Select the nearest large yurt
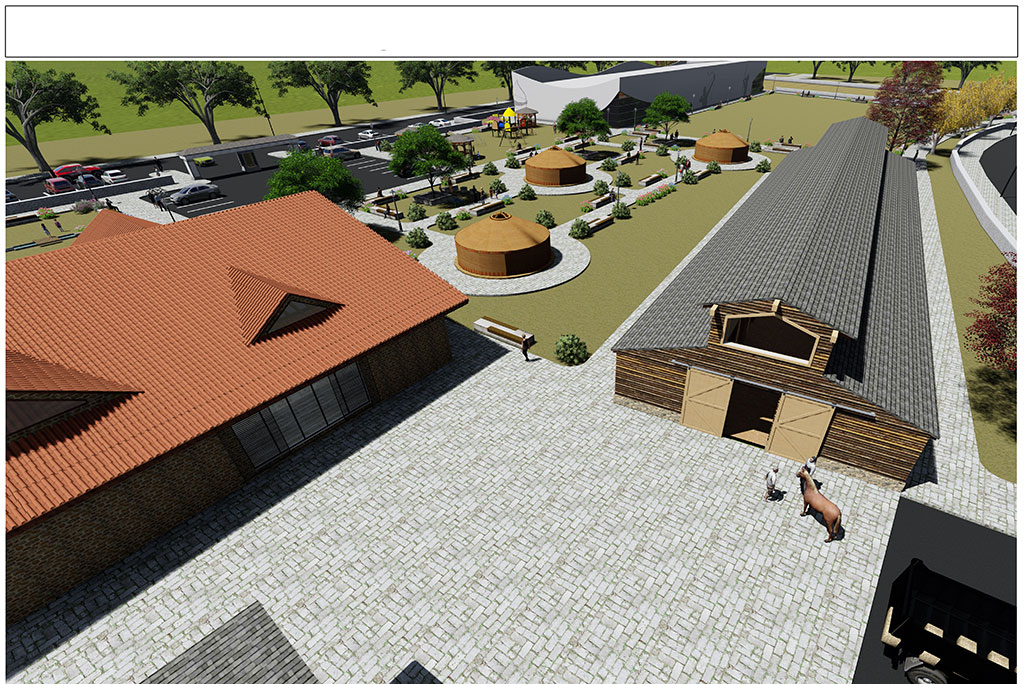The image size is (1024, 684). pyautogui.click(x=502, y=246)
